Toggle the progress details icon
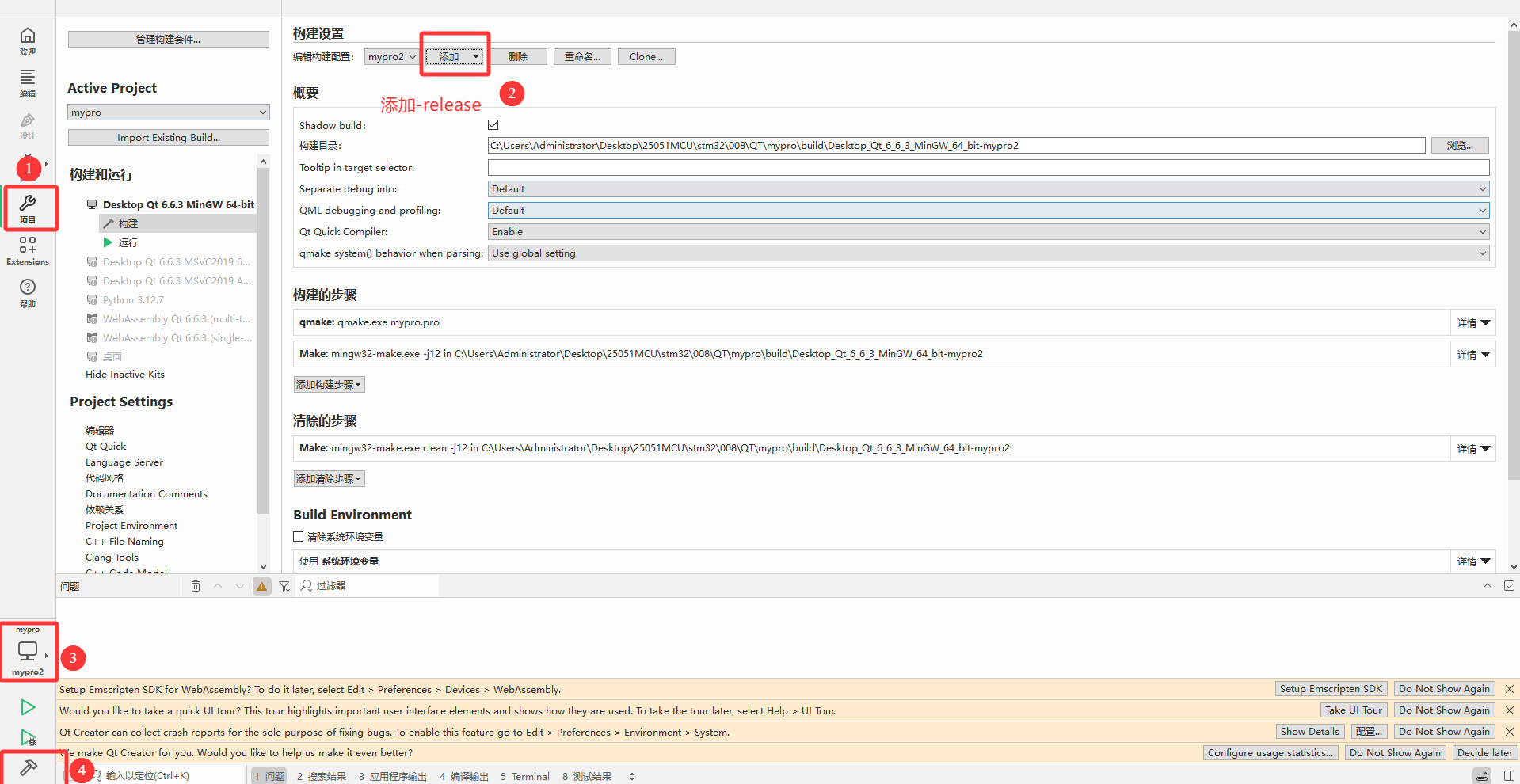Viewport: 1520px width, 784px height. pyautogui.click(x=1481, y=776)
